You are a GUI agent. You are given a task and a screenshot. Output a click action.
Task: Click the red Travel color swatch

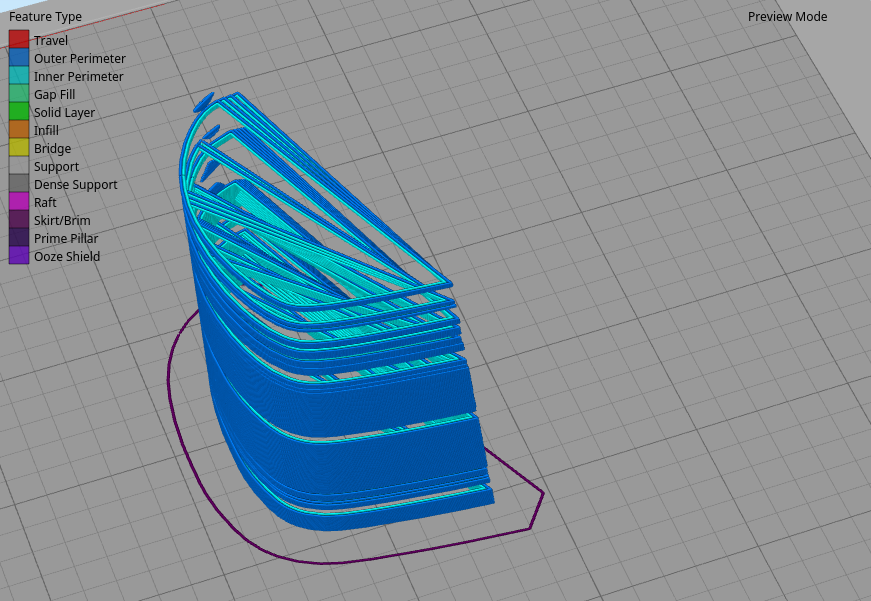19,40
